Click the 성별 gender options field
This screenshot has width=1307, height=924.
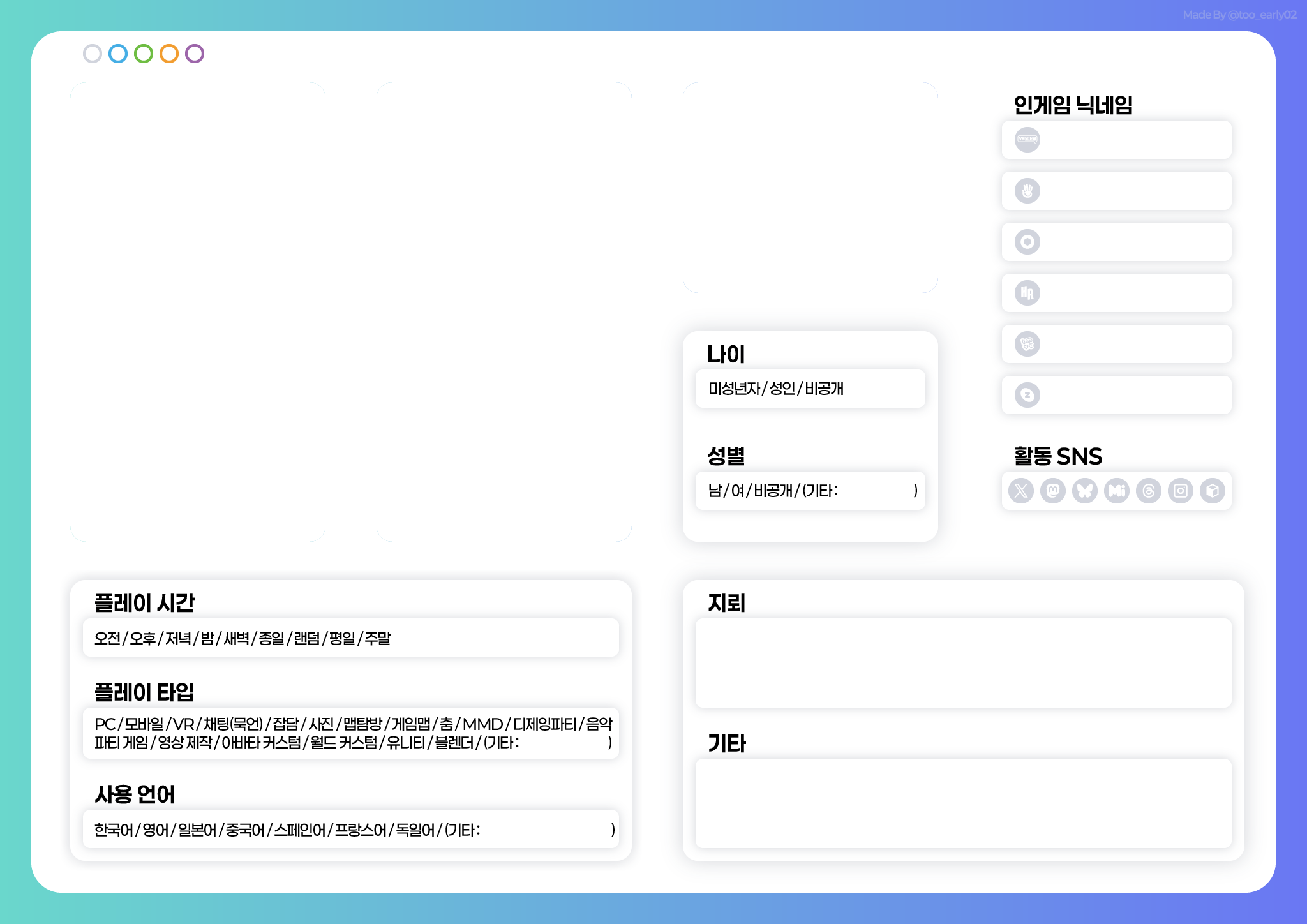(x=810, y=491)
